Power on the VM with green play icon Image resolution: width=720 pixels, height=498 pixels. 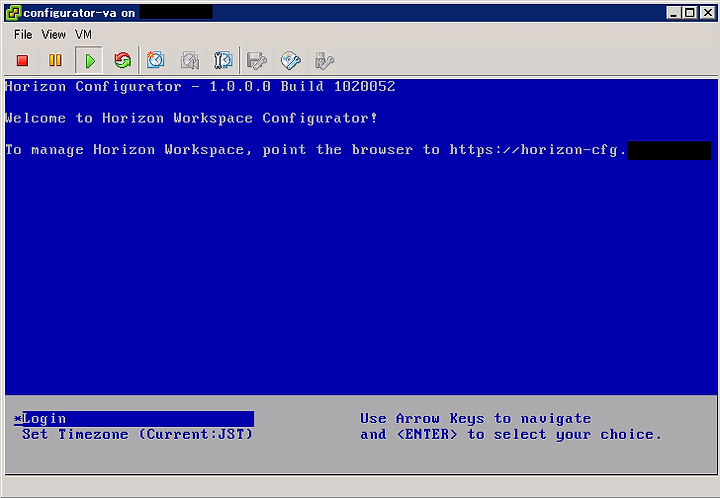[90, 60]
